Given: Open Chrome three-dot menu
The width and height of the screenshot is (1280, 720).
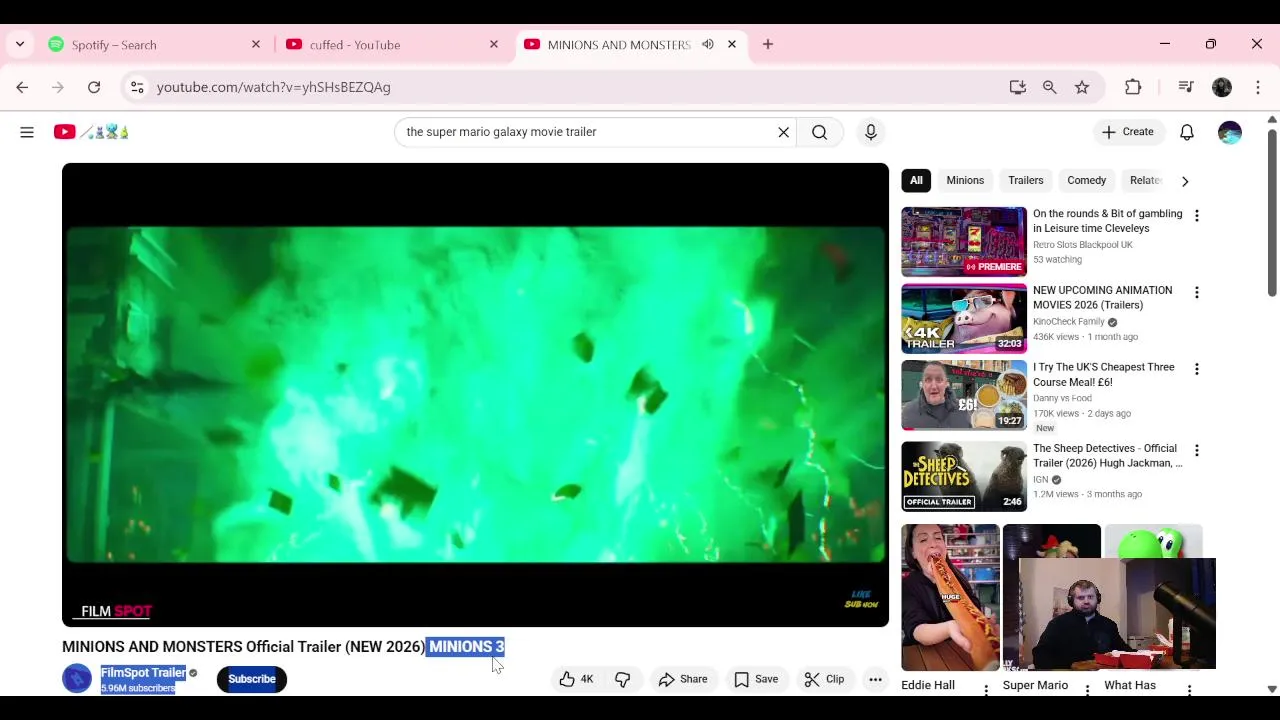Looking at the screenshot, I should (x=1258, y=87).
